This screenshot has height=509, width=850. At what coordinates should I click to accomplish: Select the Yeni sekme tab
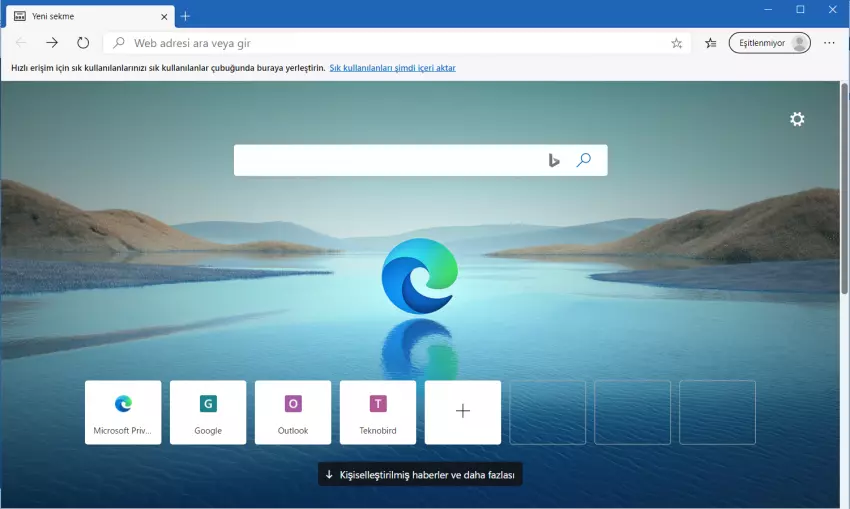(85, 16)
